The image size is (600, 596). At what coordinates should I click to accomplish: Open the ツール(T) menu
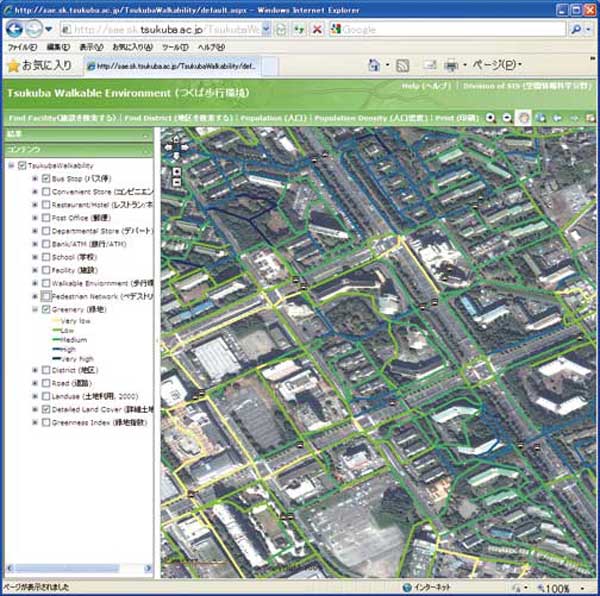(175, 47)
